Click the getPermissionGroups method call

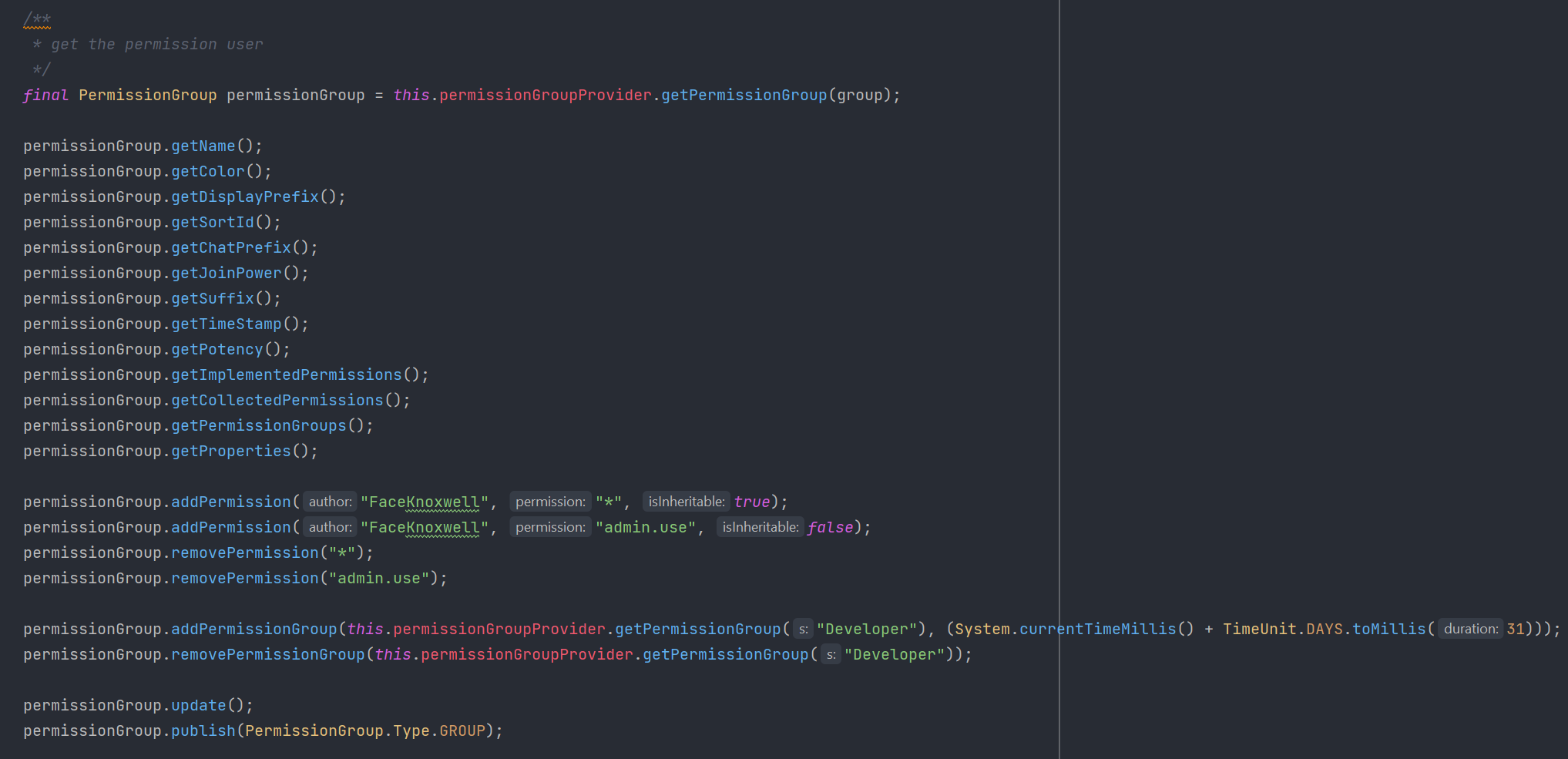[x=259, y=425]
